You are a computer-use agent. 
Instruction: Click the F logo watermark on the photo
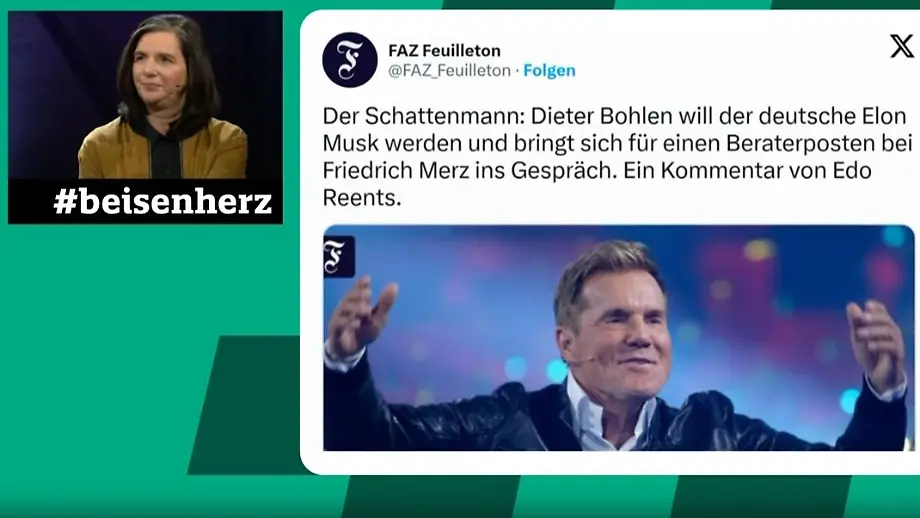point(339,256)
